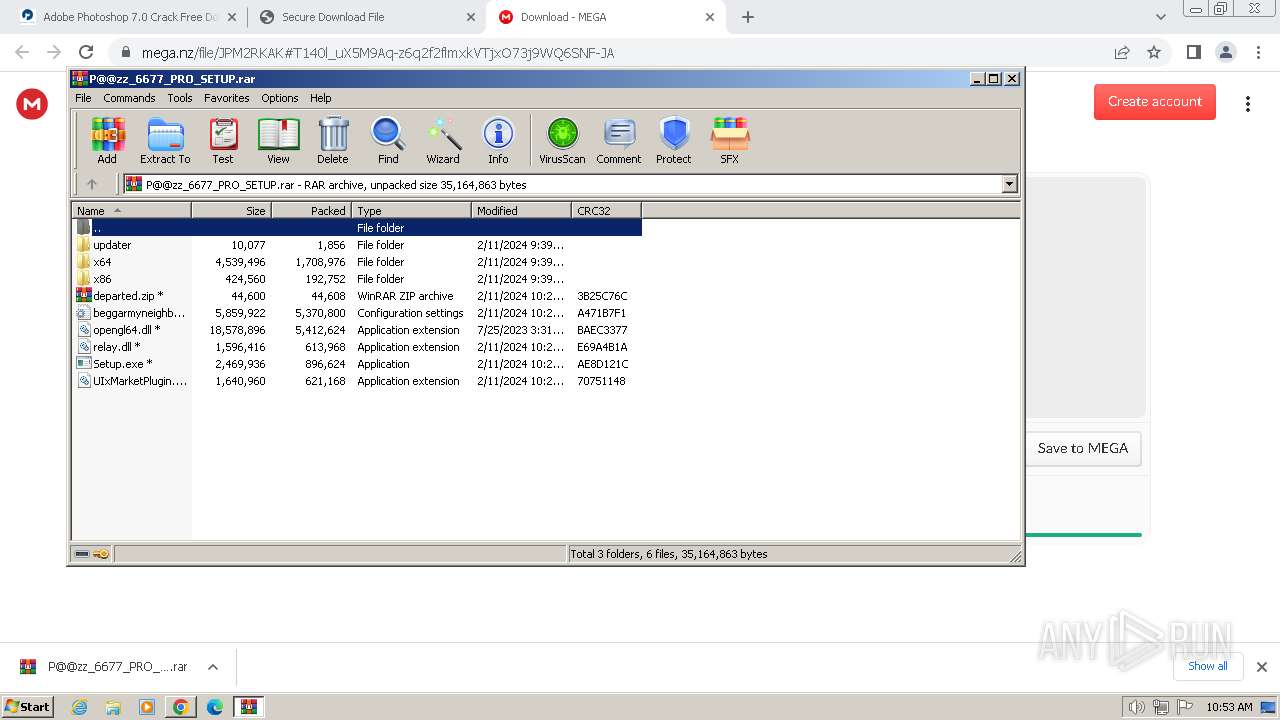Select UIxMarketPlugin file row

(357, 381)
